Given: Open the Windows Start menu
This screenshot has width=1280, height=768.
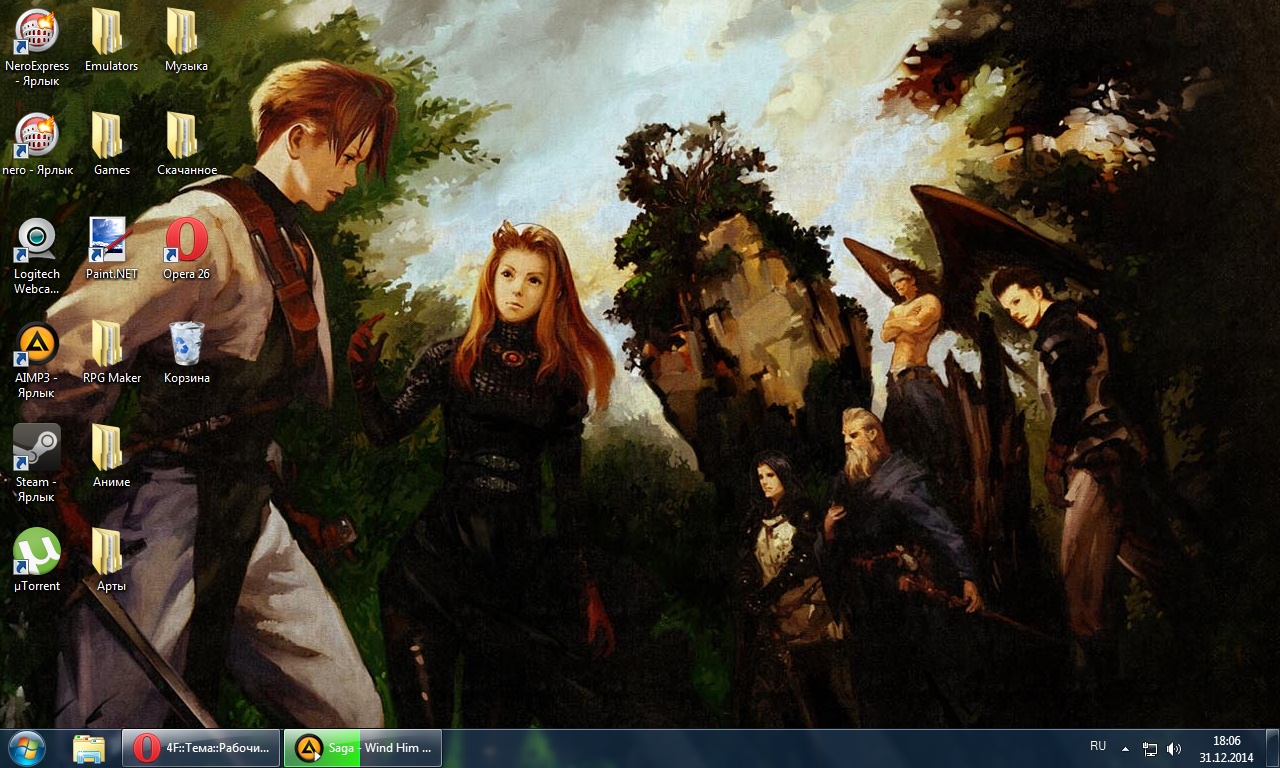Looking at the screenshot, I should (27, 748).
